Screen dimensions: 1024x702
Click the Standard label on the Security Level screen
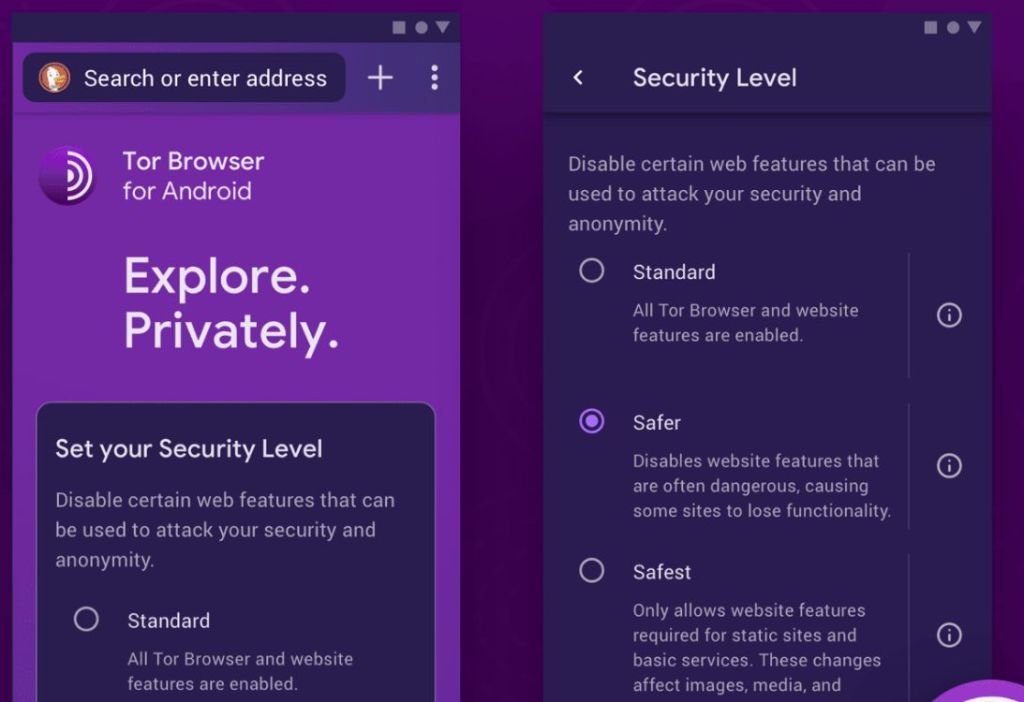coord(674,272)
